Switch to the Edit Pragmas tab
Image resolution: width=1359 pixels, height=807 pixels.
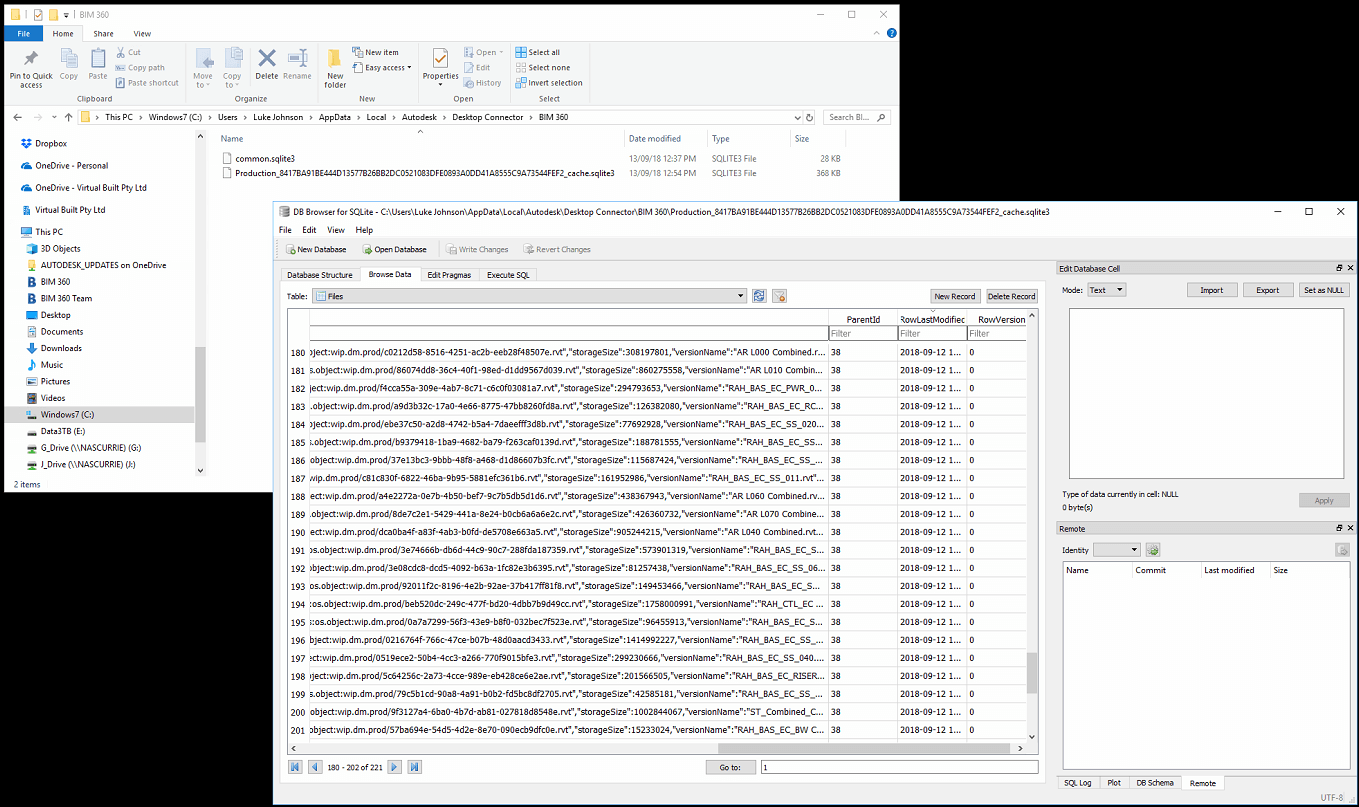coord(448,275)
